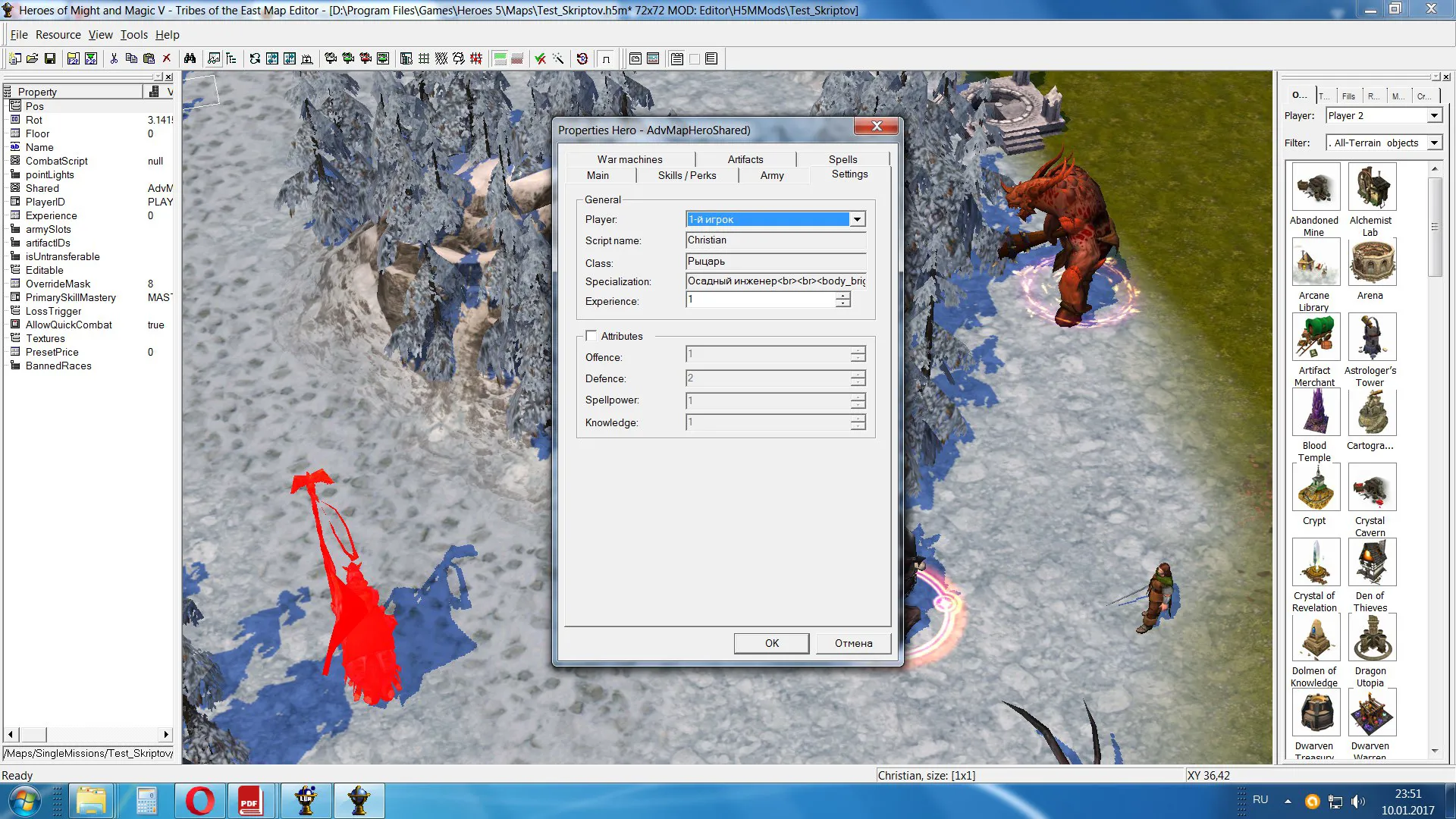Viewport: 1456px width, 819px height.
Task: Select the Artifact Merchant object thumbnail
Action: click(1316, 337)
